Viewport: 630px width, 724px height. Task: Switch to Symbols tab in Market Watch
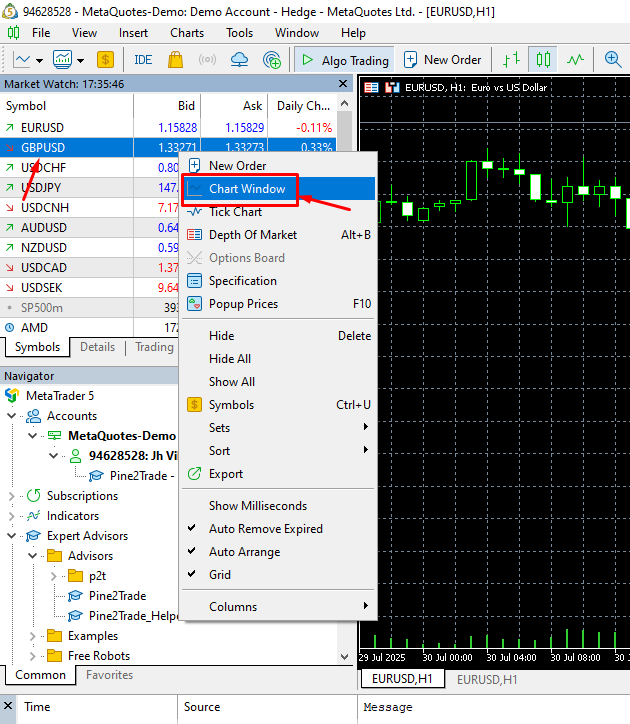tap(37, 347)
